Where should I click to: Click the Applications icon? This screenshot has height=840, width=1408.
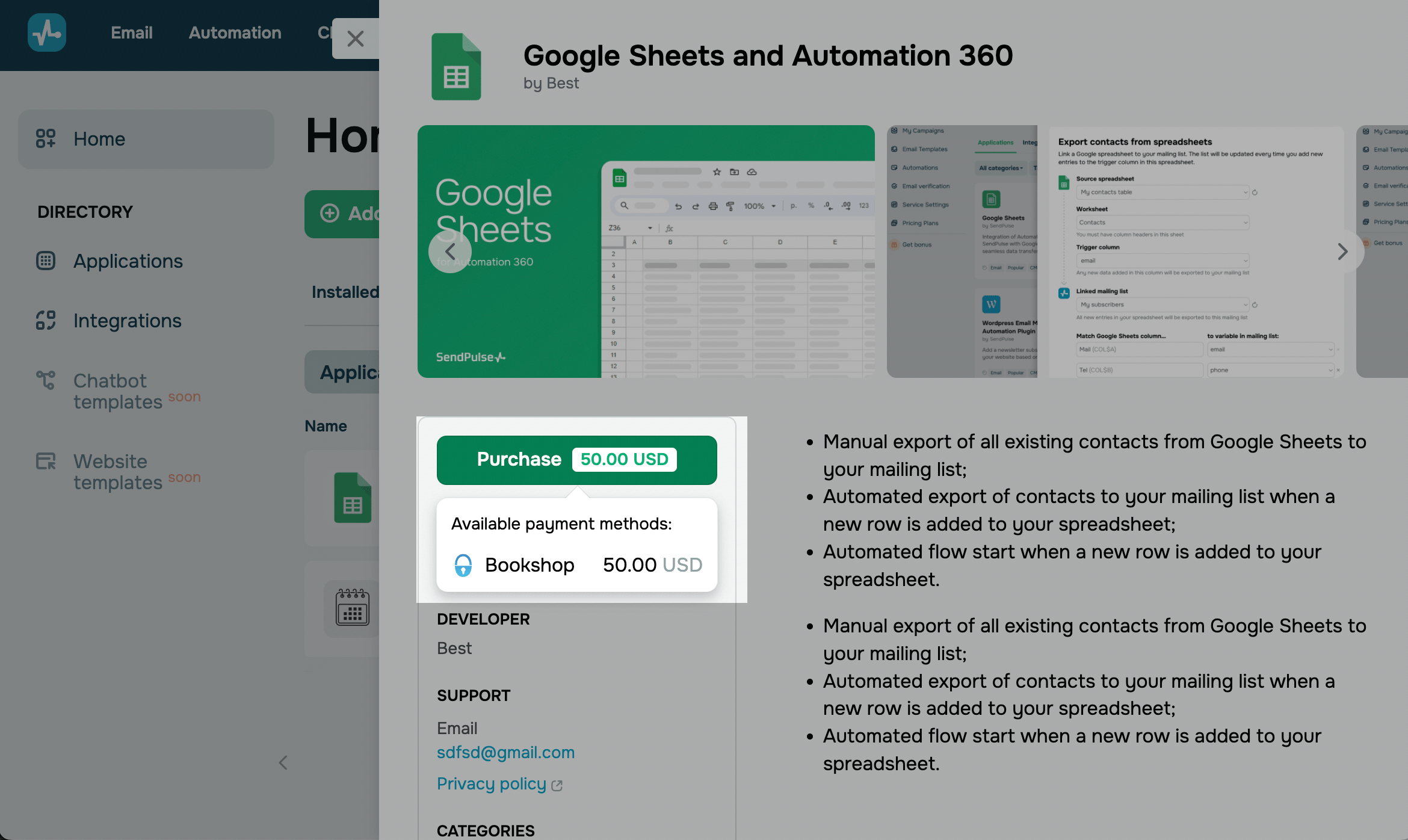click(x=46, y=261)
